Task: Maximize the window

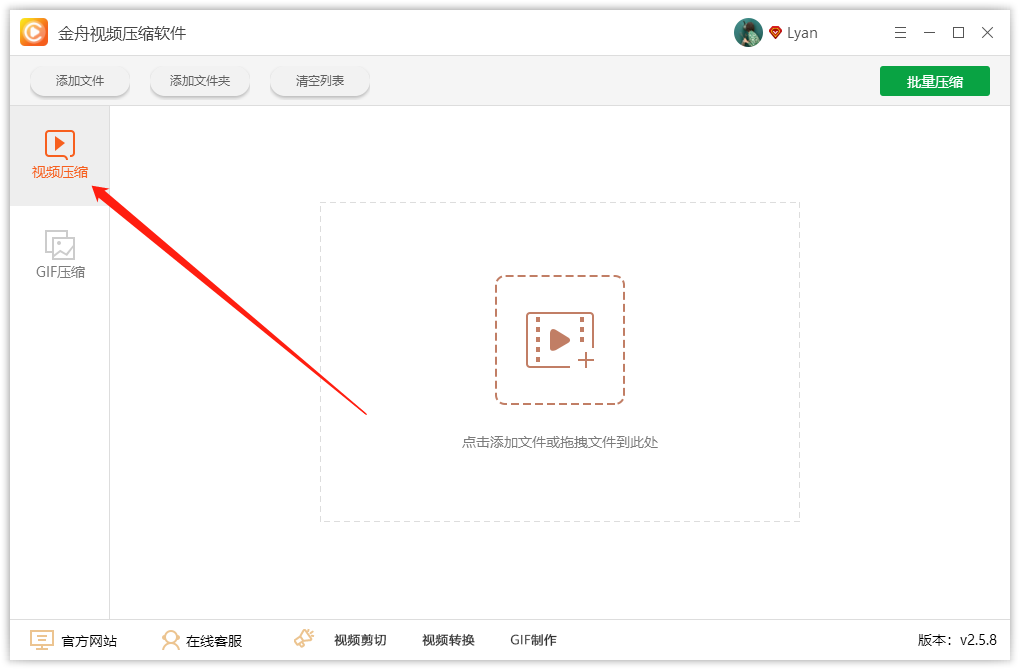Action: 958,33
